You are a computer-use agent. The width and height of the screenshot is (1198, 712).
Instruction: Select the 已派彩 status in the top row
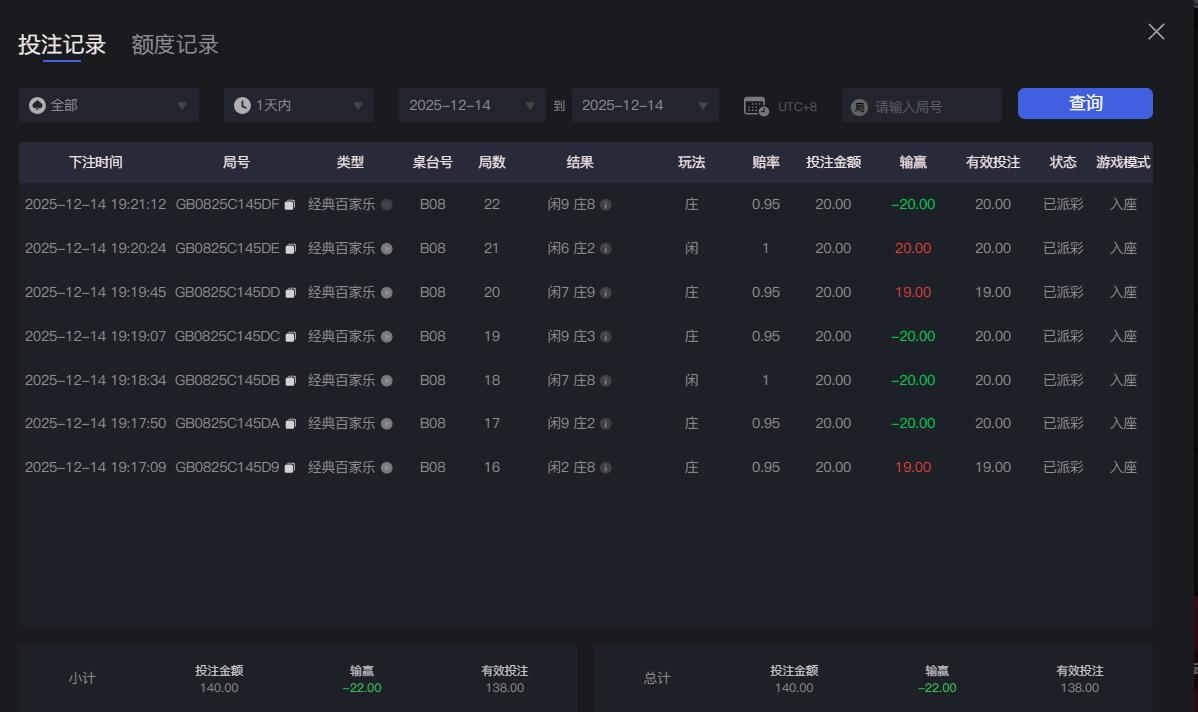(1062, 204)
